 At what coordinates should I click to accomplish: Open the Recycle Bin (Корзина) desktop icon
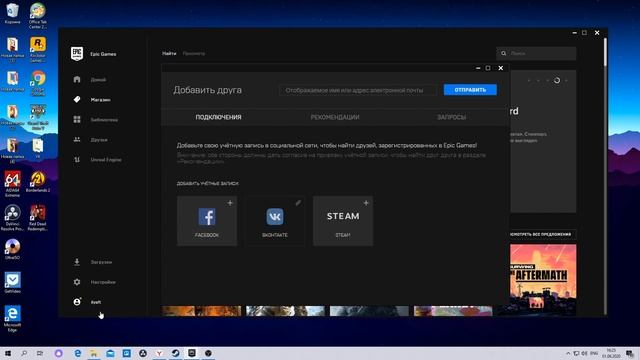click(13, 13)
